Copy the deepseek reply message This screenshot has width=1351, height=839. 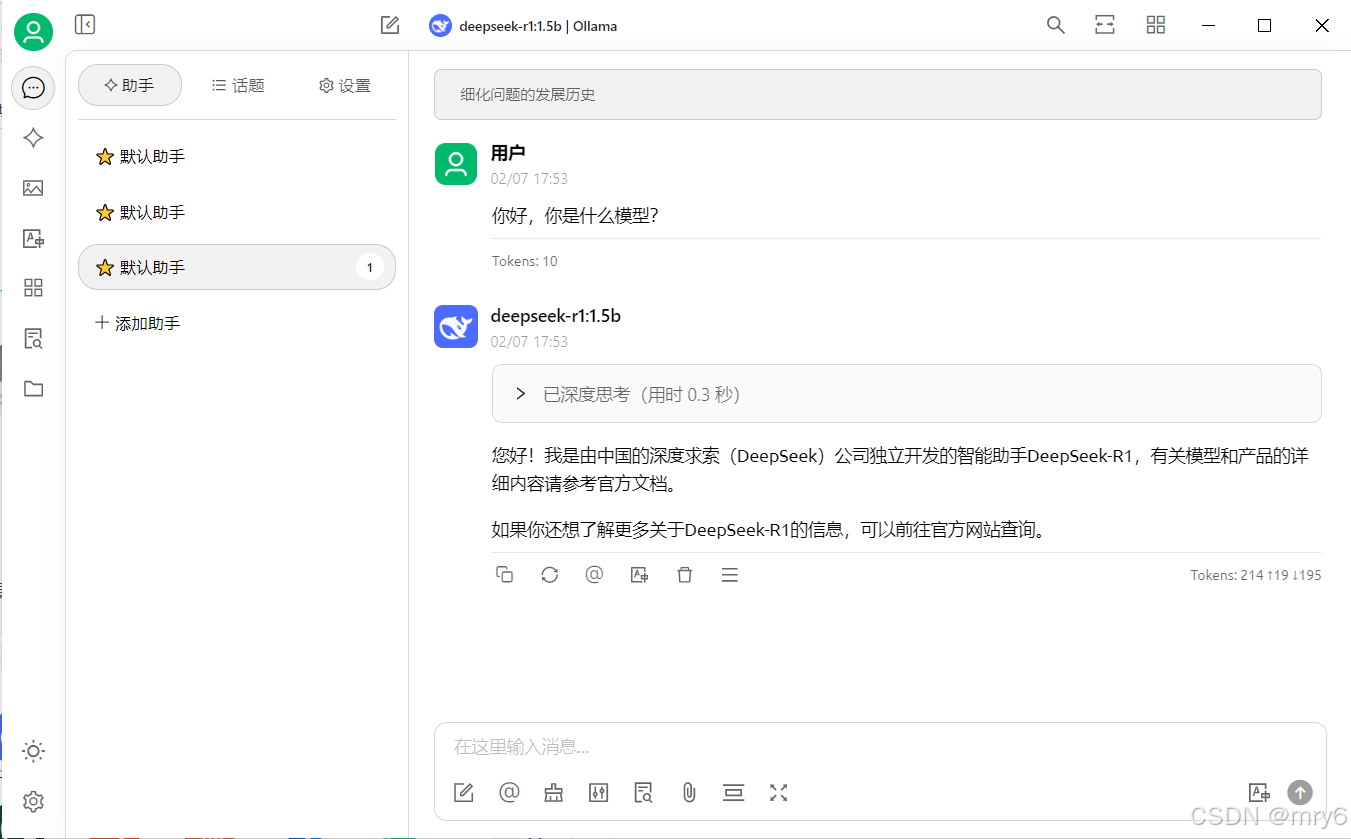[x=505, y=575]
